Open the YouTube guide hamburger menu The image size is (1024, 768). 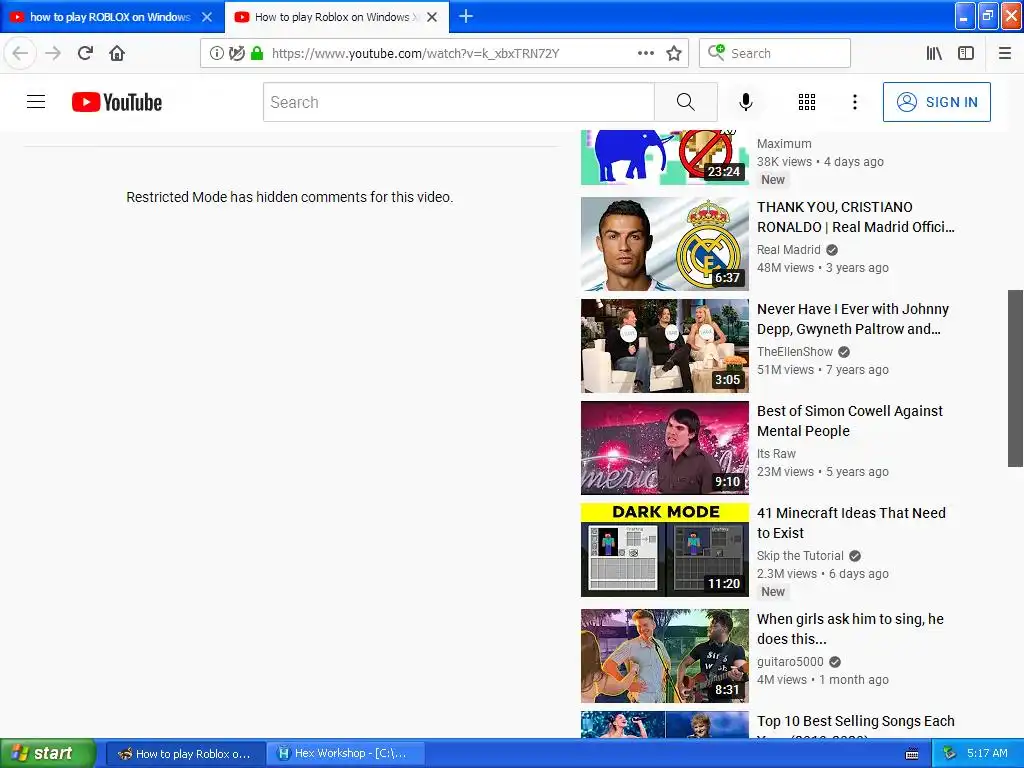[x=36, y=102]
